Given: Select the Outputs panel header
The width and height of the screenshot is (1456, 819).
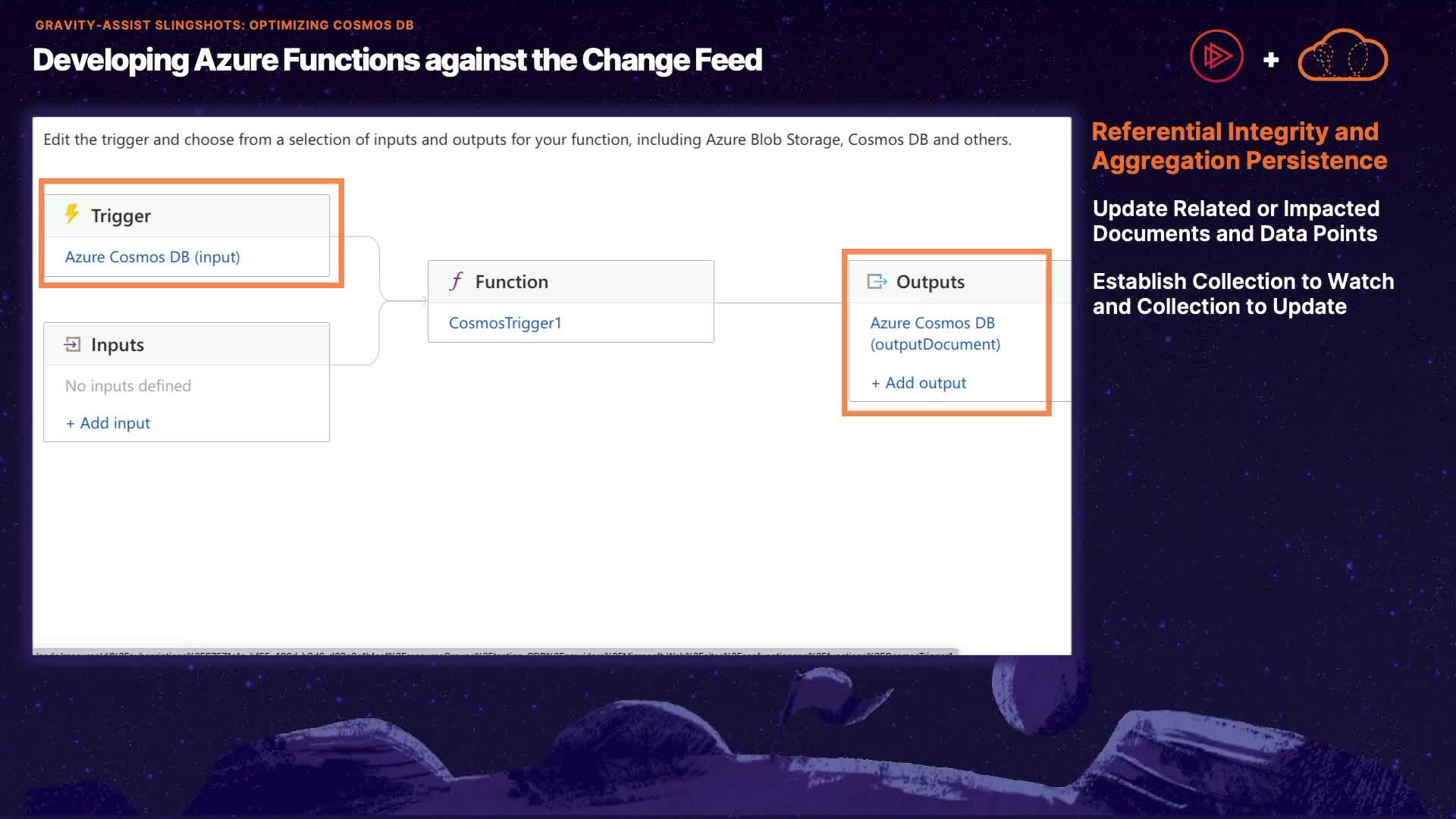Looking at the screenshot, I should [x=948, y=282].
